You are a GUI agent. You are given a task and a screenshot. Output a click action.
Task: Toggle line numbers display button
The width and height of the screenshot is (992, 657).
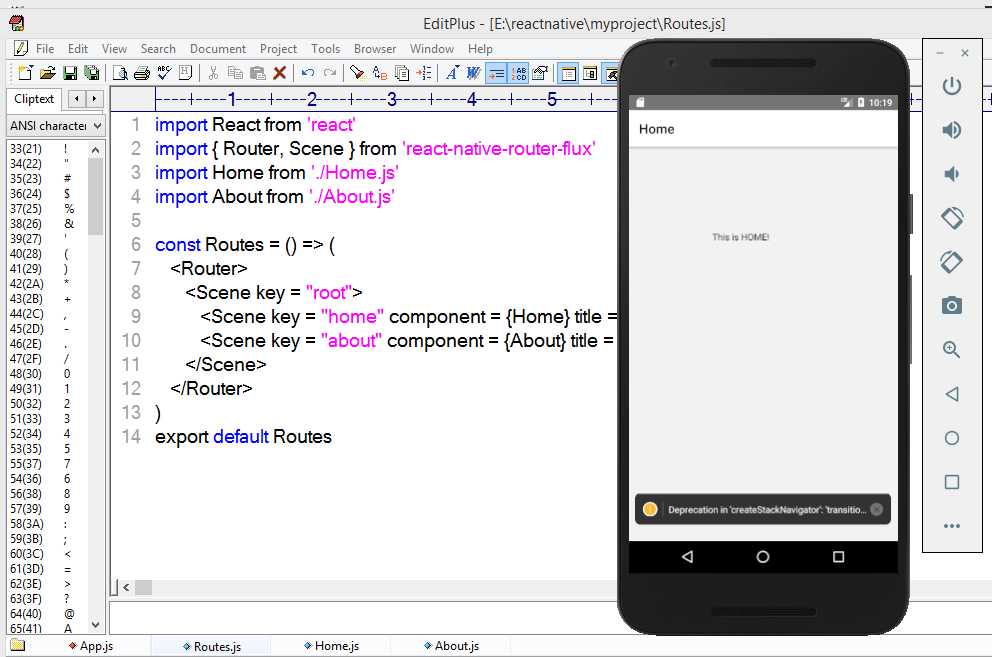(519, 73)
